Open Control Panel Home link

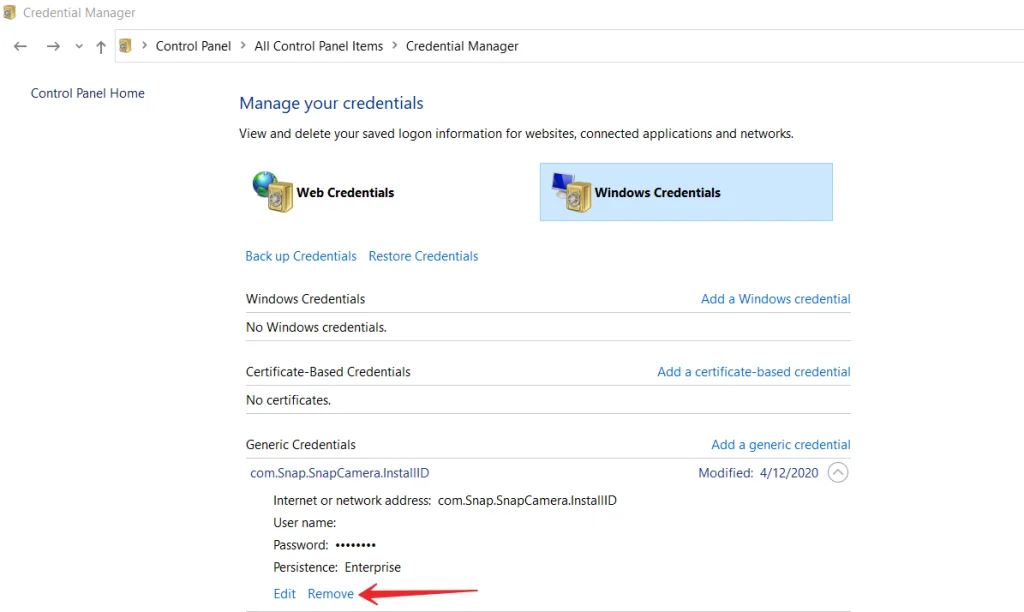pyautogui.click(x=88, y=93)
